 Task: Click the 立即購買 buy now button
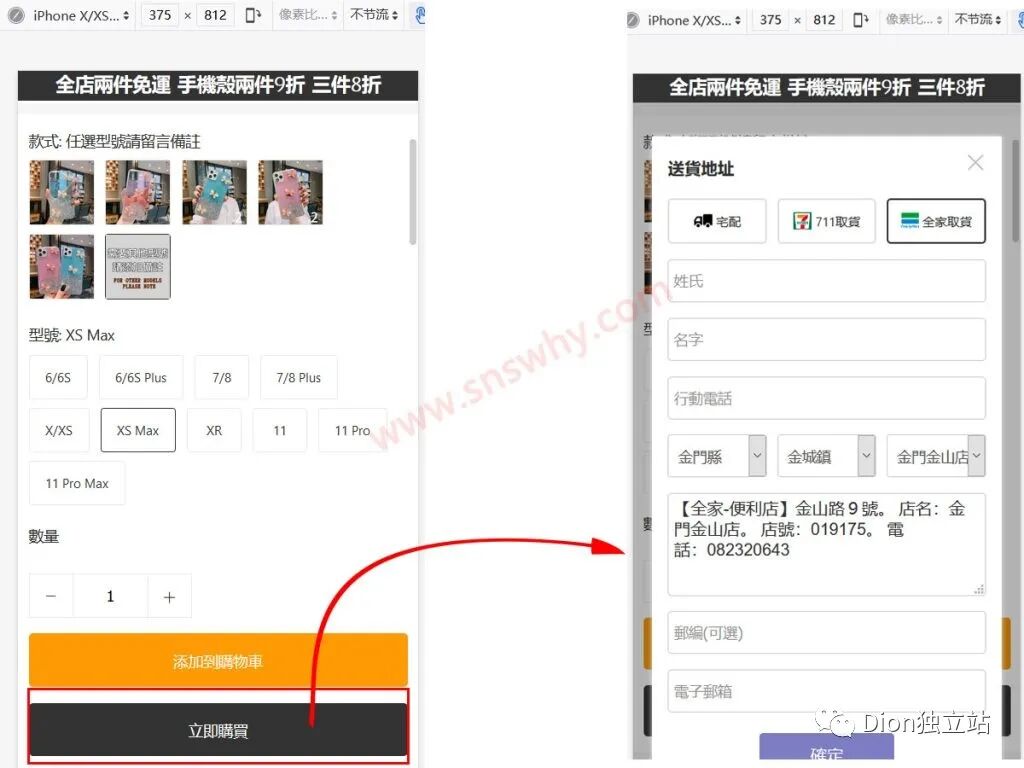coord(218,729)
